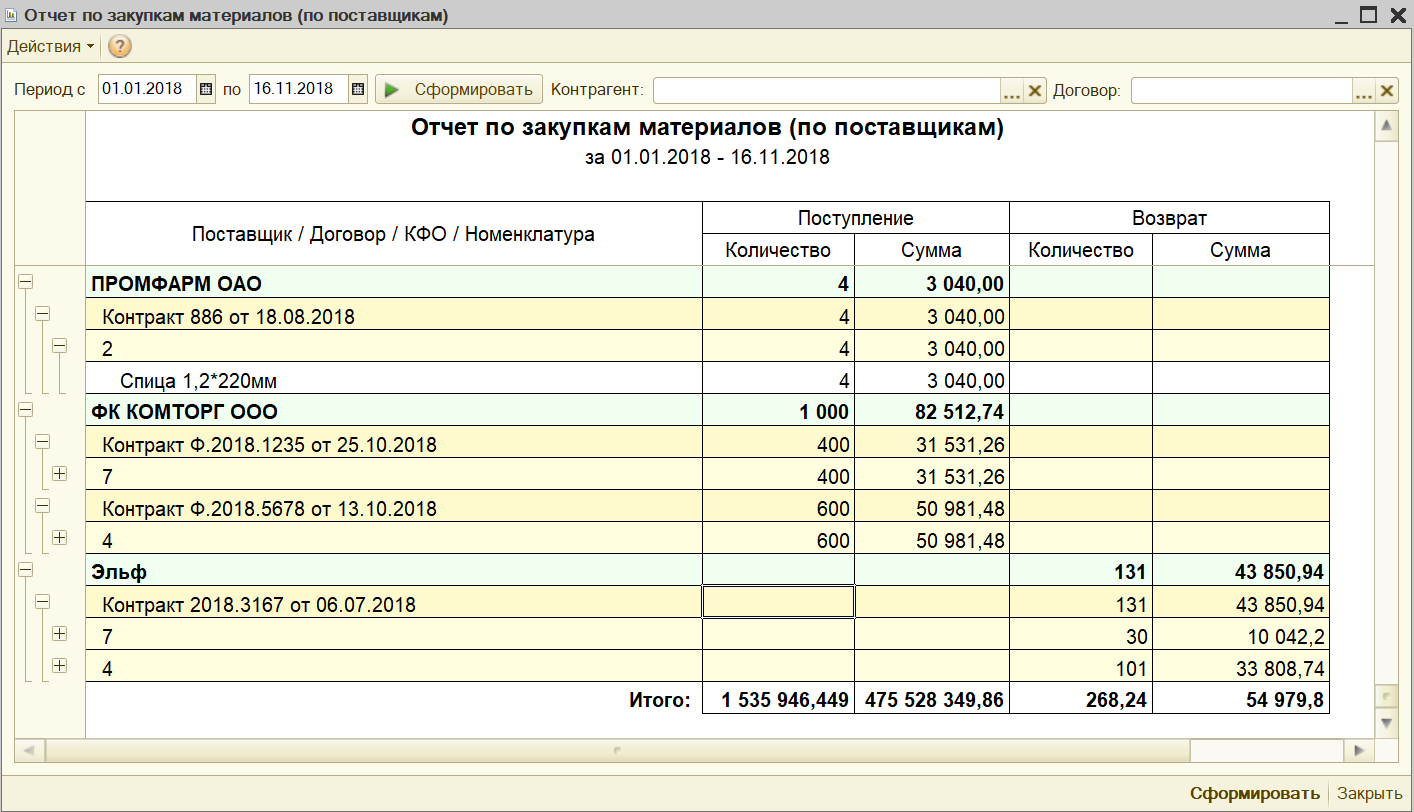Select the sum cell 82 512,74
1414x812 pixels.
tap(932, 412)
